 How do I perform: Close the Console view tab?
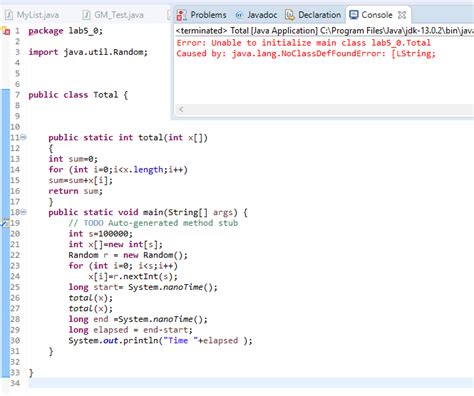tap(402, 15)
